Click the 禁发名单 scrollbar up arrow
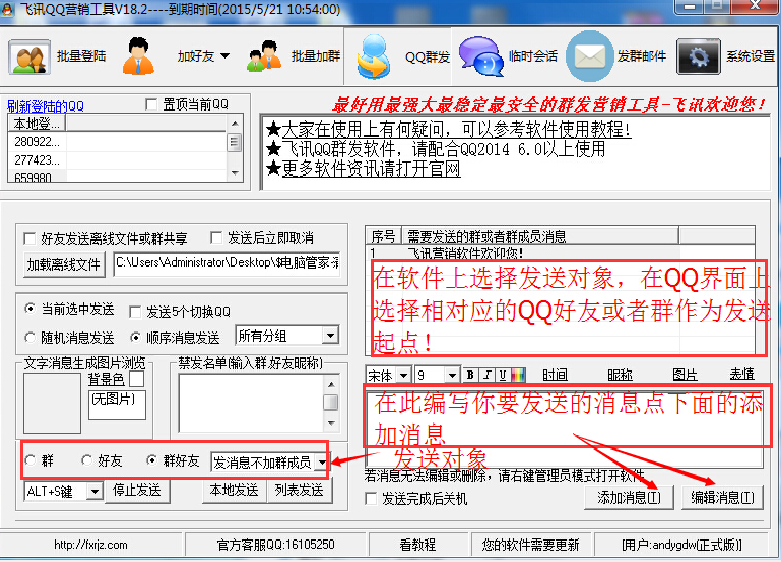Screen dimensions: 781x562 331,384
